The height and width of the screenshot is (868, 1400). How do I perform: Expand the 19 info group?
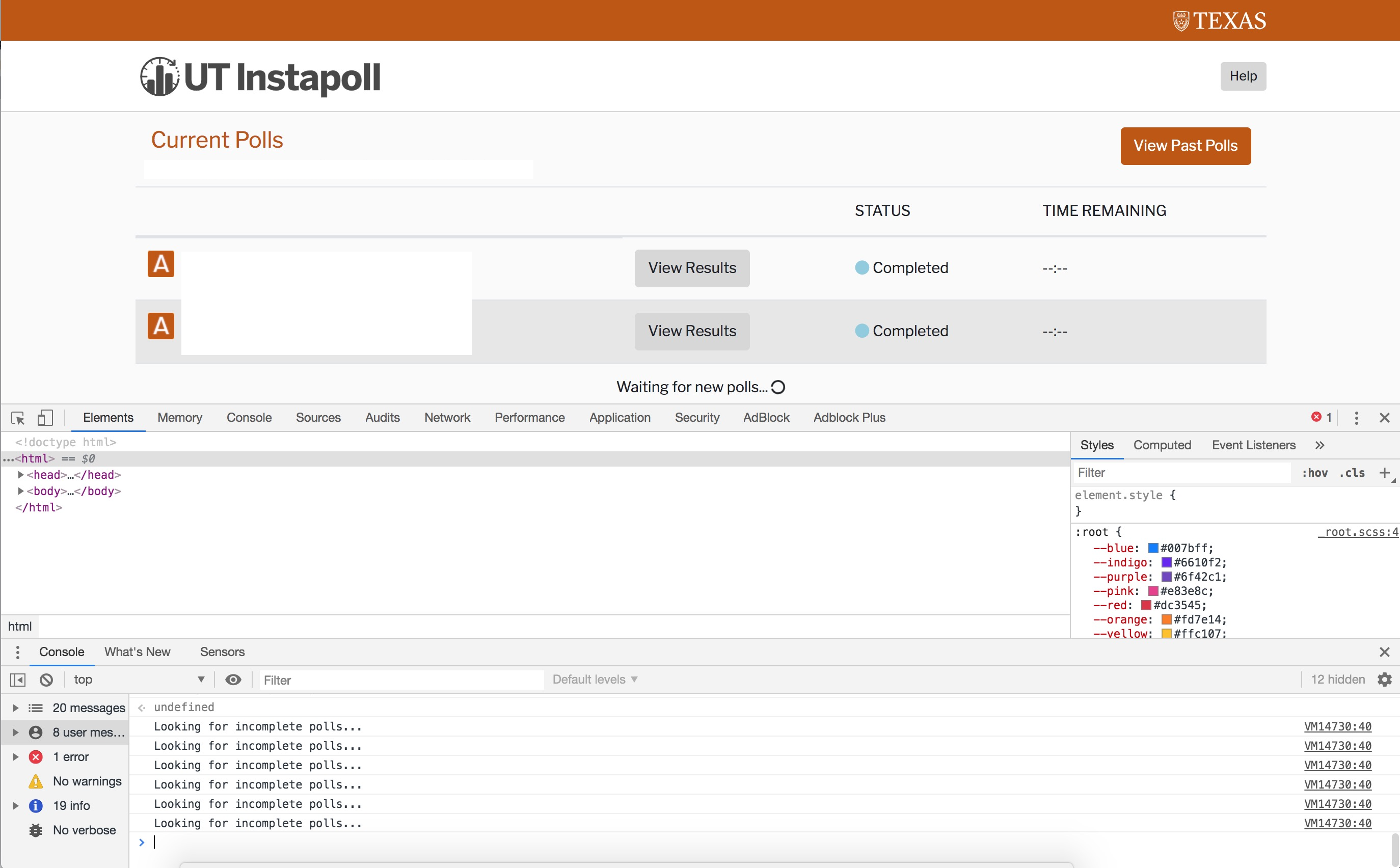[15, 805]
